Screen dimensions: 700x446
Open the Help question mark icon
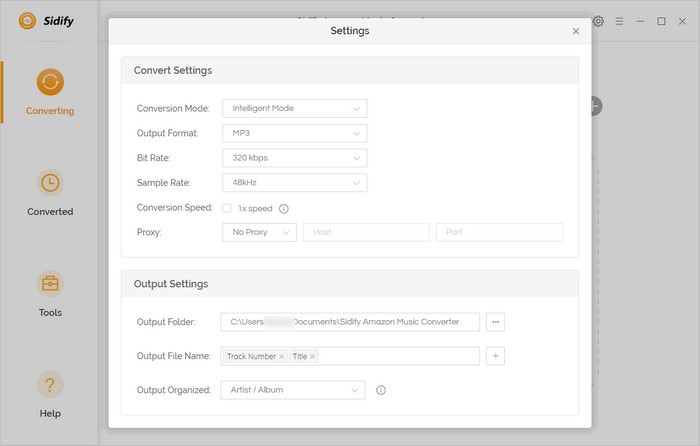50,385
